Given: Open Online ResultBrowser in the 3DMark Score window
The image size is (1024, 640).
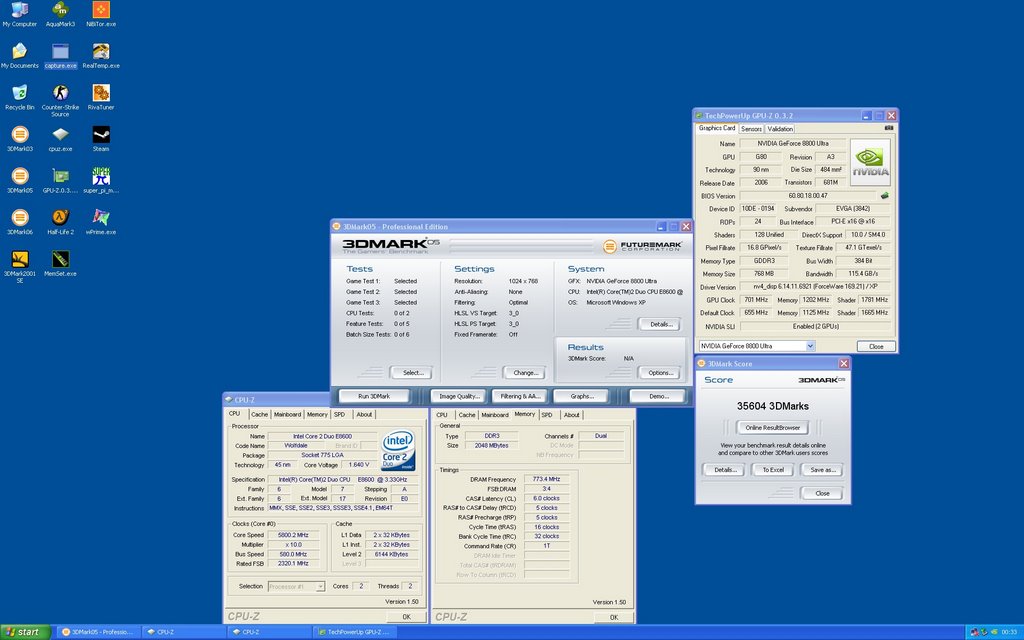Looking at the screenshot, I should tap(773, 428).
